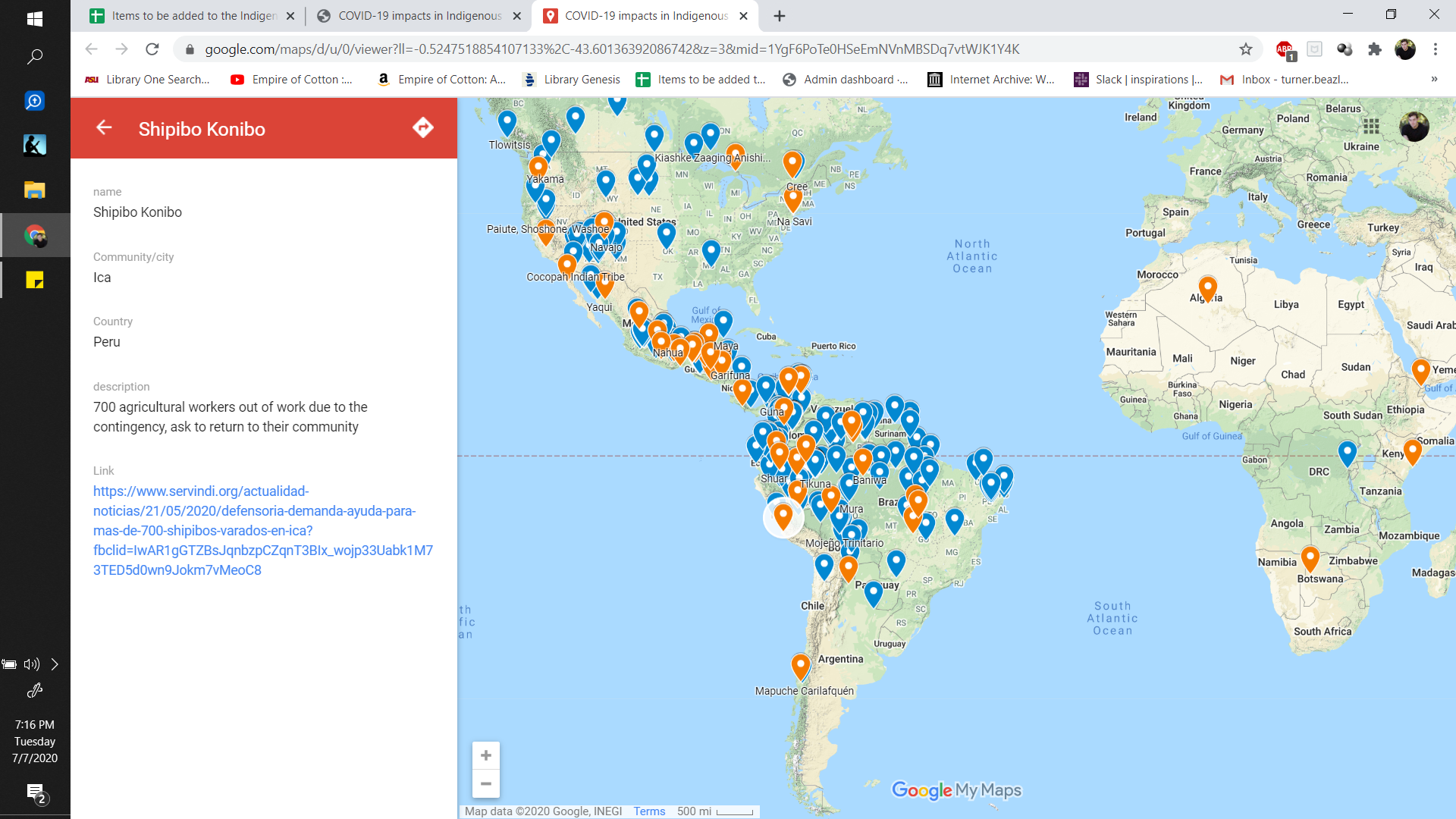Expand hidden bookmarks with the chevron

(1433, 80)
